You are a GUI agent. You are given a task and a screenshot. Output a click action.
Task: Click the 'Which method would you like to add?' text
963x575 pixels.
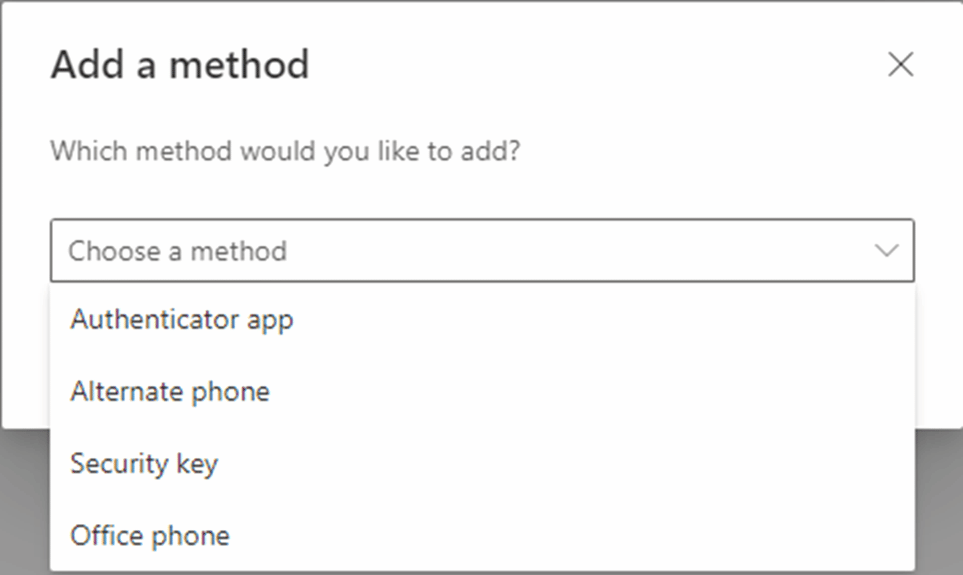(x=286, y=152)
